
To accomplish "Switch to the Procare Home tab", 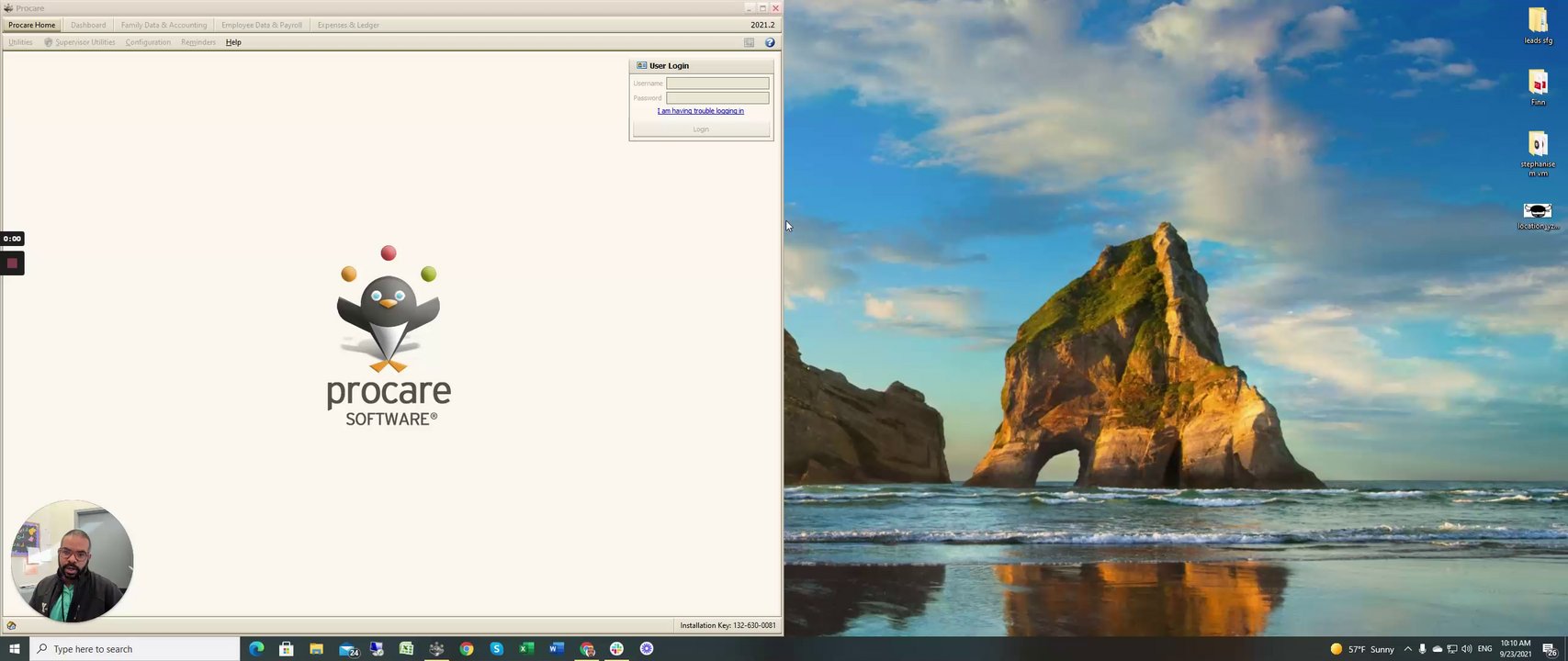I will tap(32, 25).
